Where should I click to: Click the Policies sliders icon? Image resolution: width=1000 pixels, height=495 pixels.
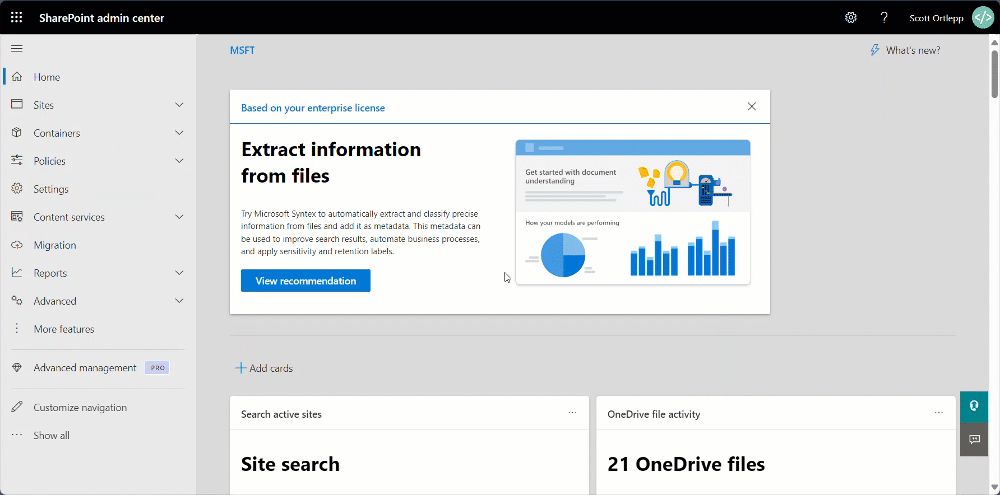click(17, 161)
